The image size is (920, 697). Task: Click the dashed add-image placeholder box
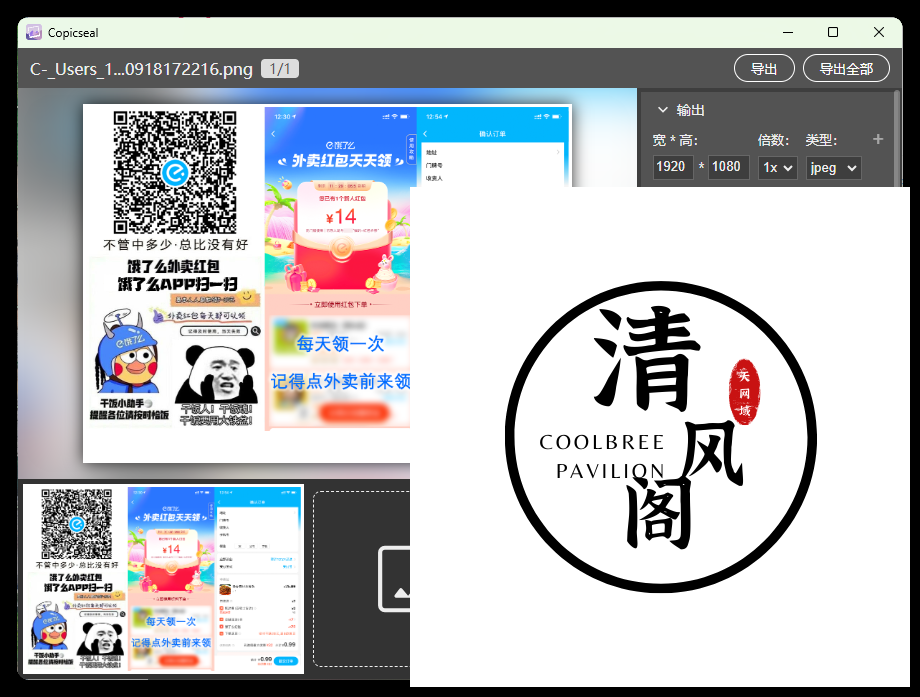(362, 579)
